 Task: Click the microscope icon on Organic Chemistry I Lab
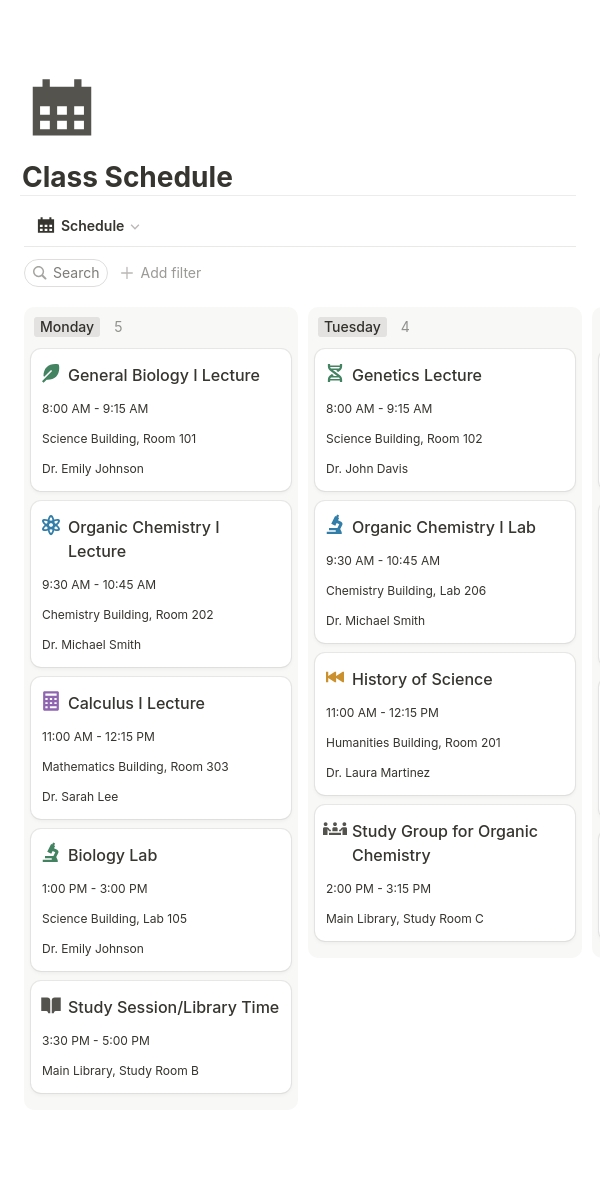335,525
